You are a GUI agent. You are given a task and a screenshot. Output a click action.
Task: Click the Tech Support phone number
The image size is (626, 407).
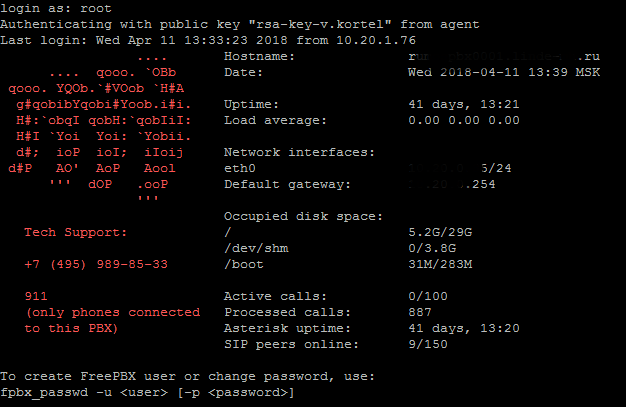(96, 265)
